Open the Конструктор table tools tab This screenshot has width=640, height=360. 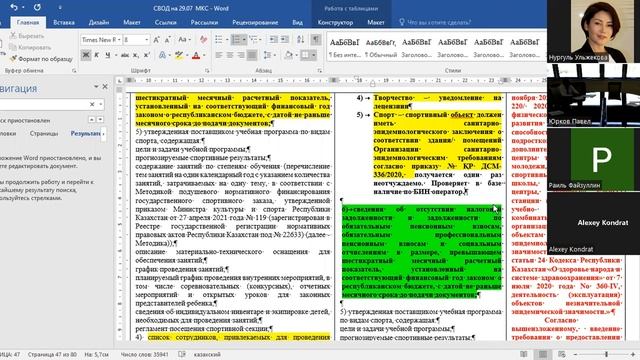pyautogui.click(x=336, y=22)
